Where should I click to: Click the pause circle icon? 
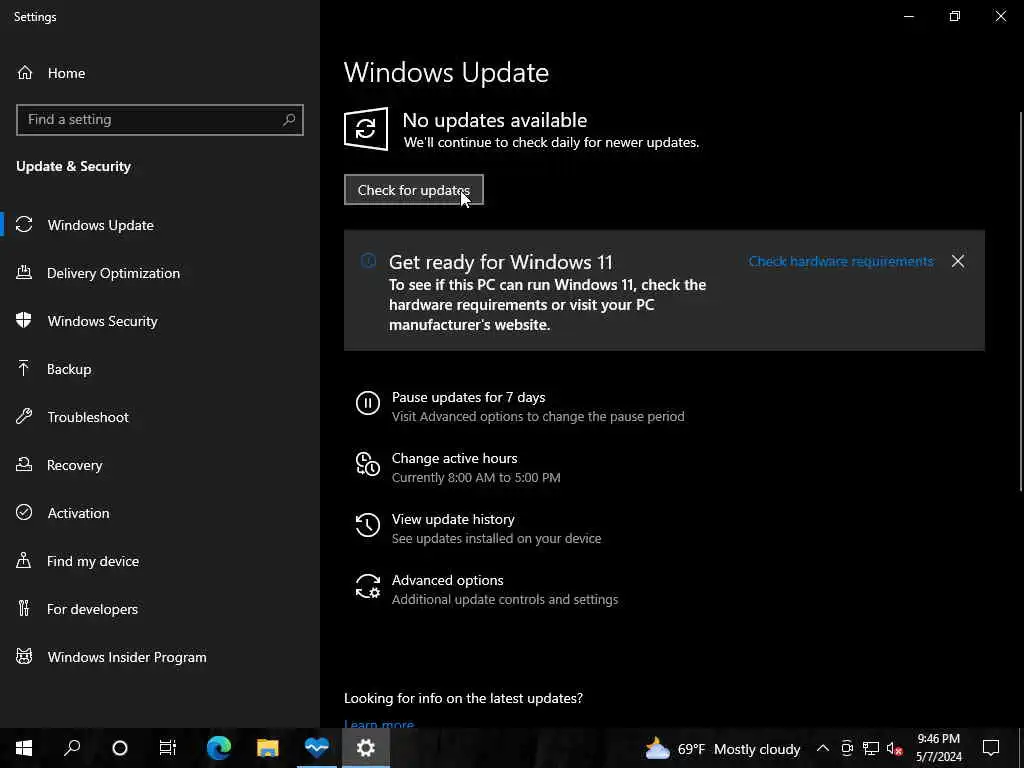[368, 403]
